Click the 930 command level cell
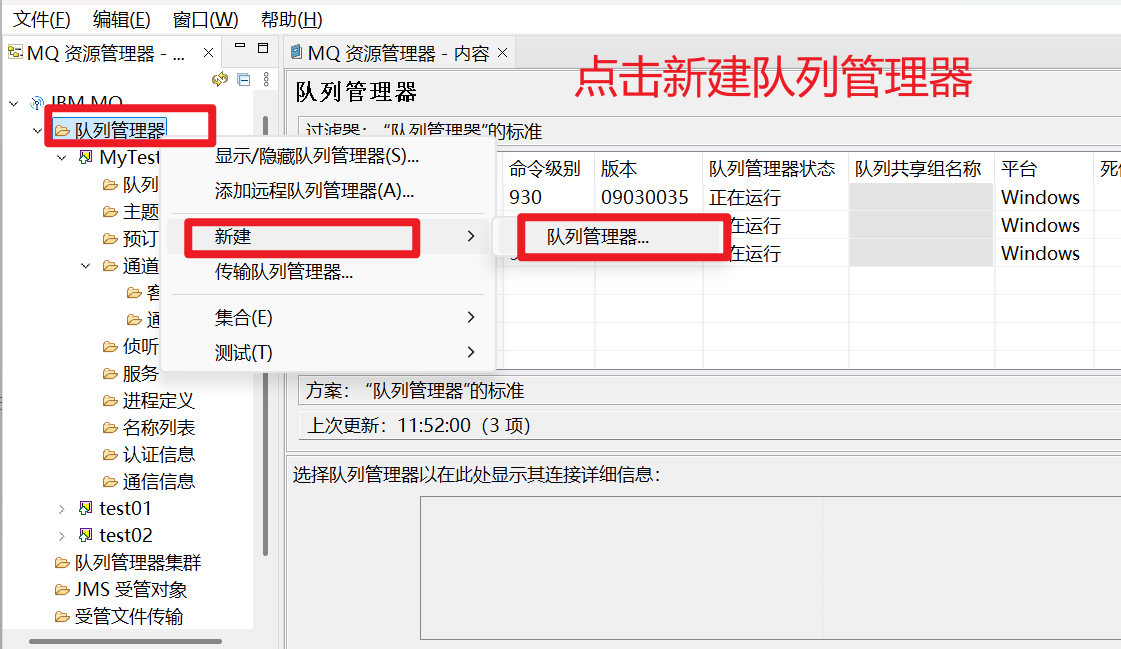1121x649 pixels. point(525,197)
